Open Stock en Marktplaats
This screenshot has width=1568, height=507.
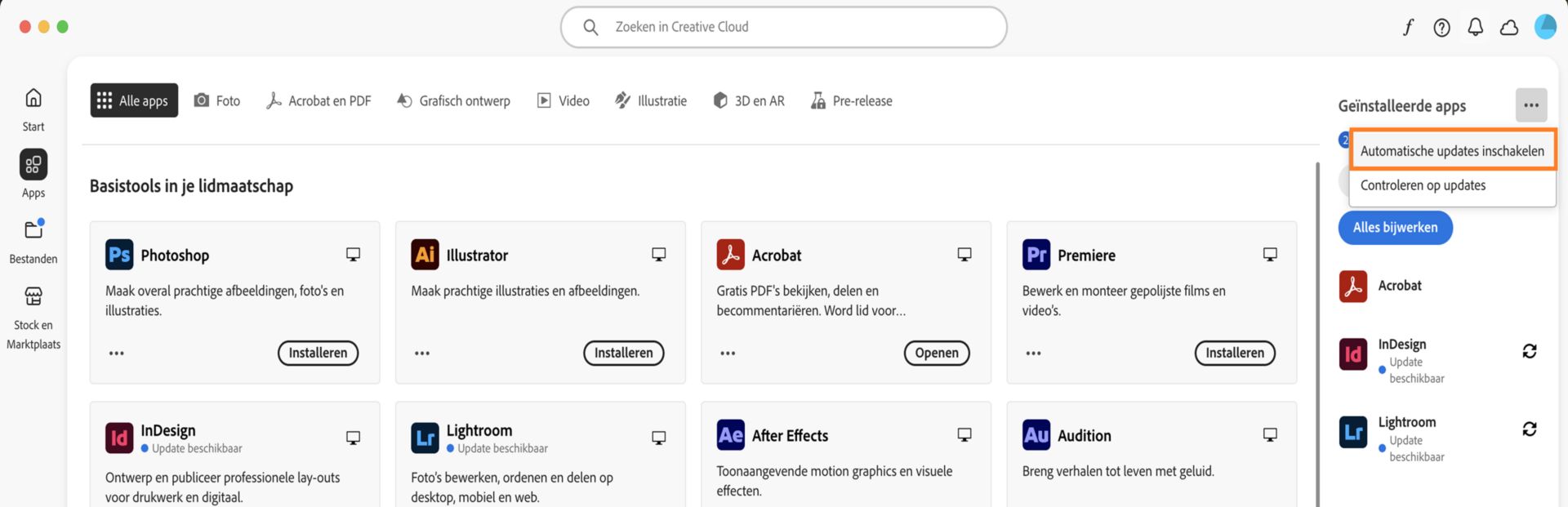[33, 317]
